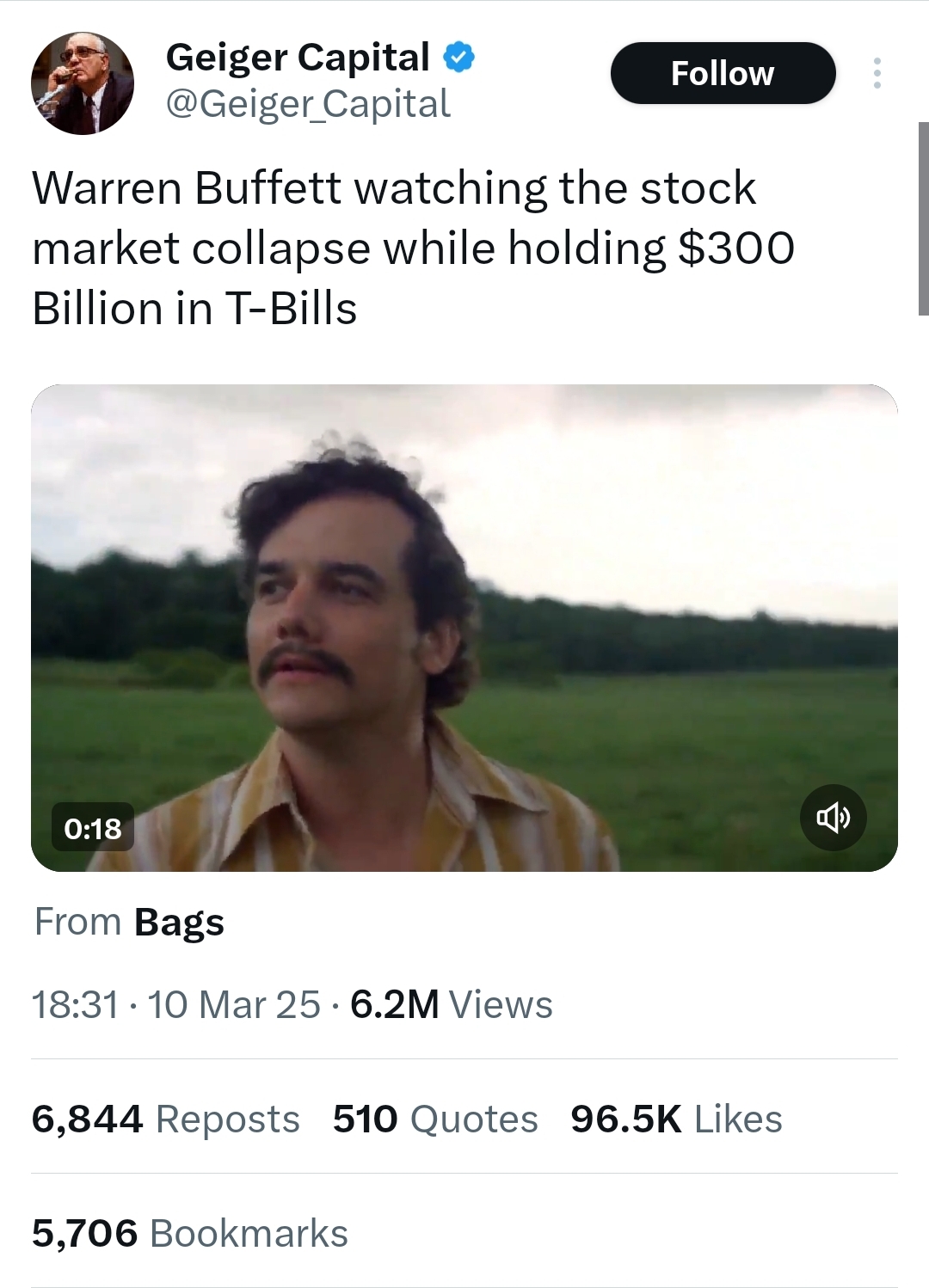Click the Geiger Capital display name

pyautogui.click(x=298, y=58)
